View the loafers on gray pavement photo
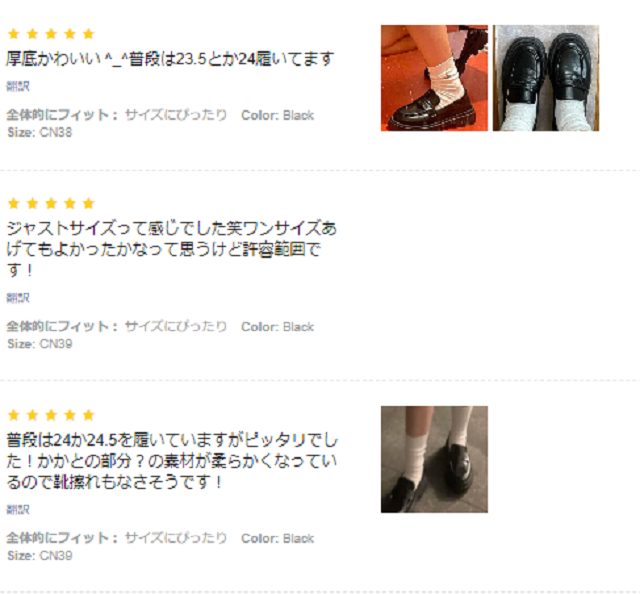The image size is (640, 594). pyautogui.click(x=434, y=459)
